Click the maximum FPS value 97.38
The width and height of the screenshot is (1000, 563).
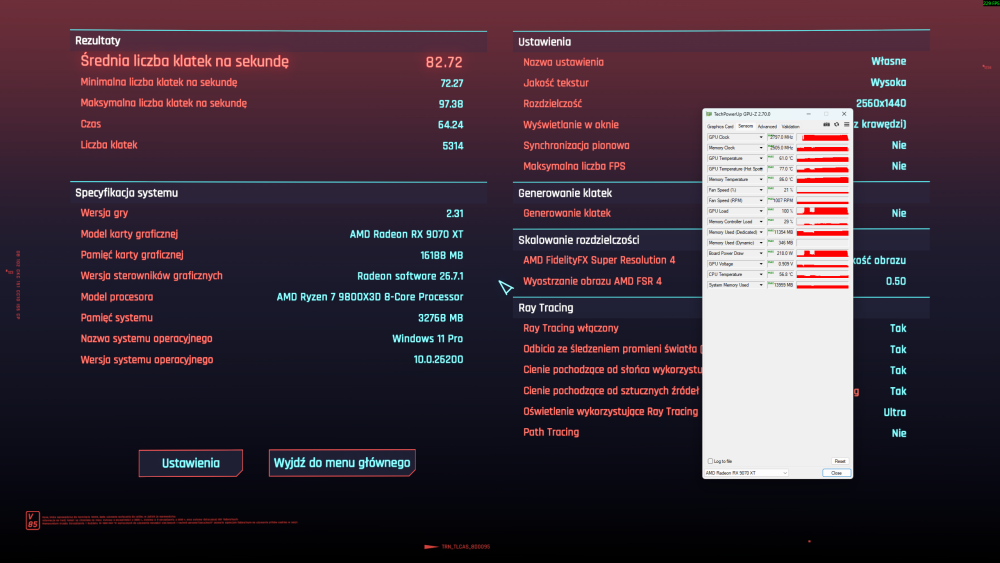point(451,104)
